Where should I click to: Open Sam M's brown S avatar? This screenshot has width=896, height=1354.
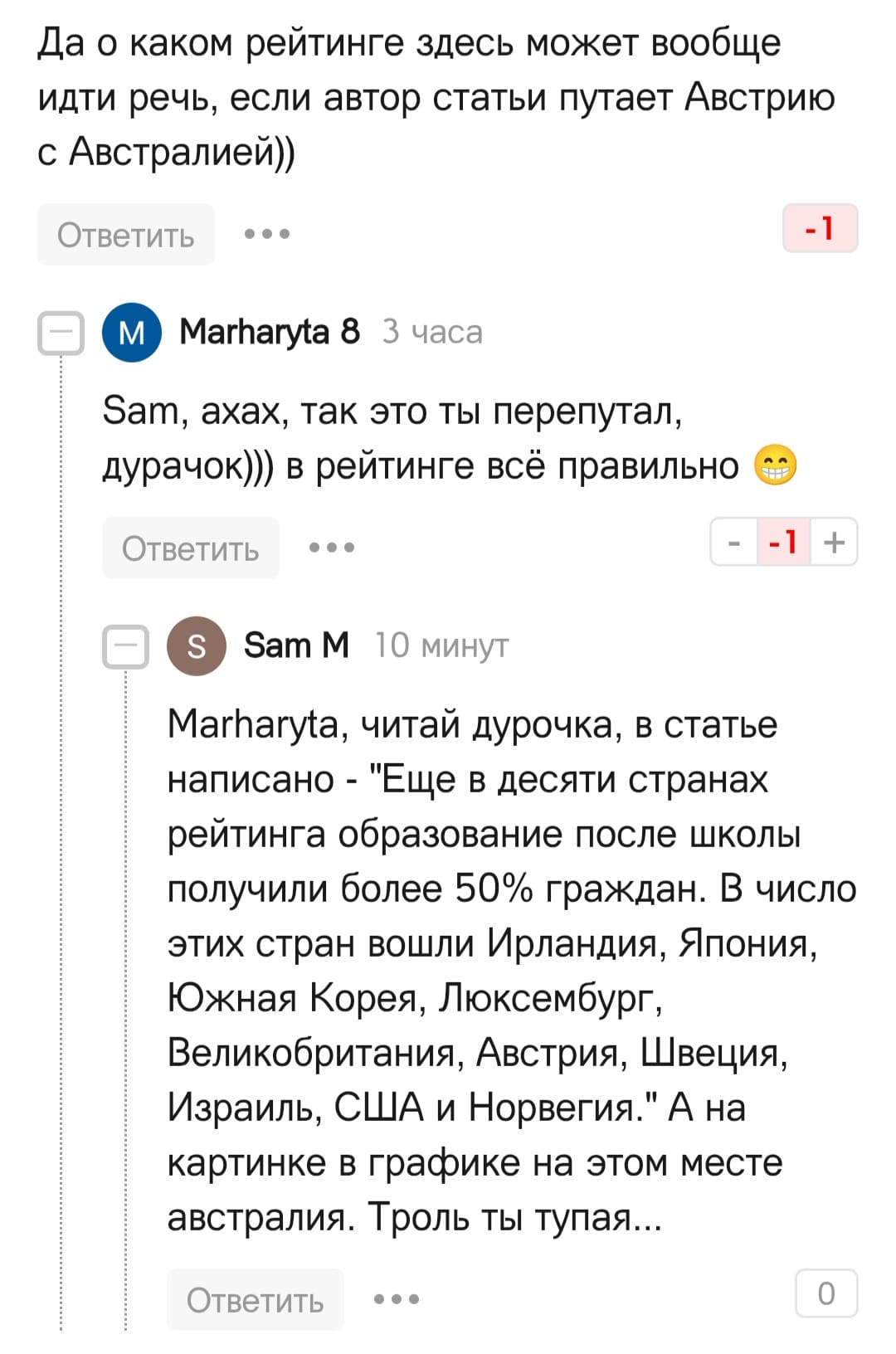pyautogui.click(x=197, y=645)
